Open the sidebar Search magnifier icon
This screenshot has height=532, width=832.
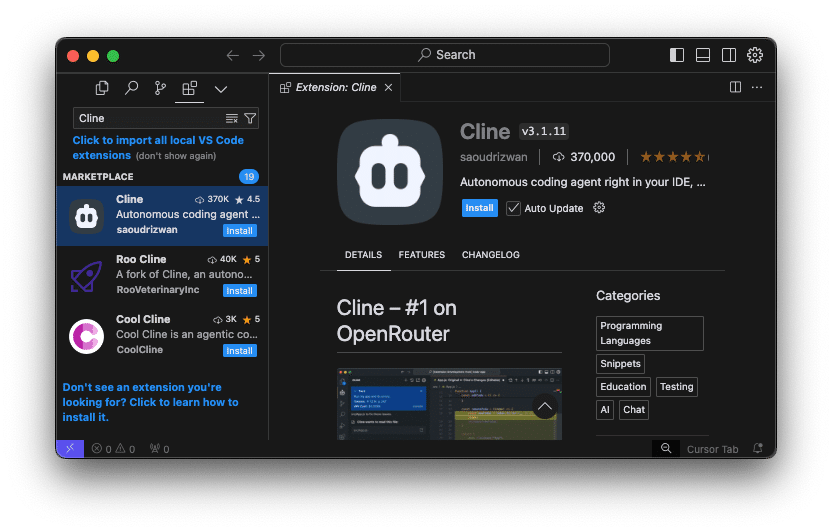coord(131,88)
